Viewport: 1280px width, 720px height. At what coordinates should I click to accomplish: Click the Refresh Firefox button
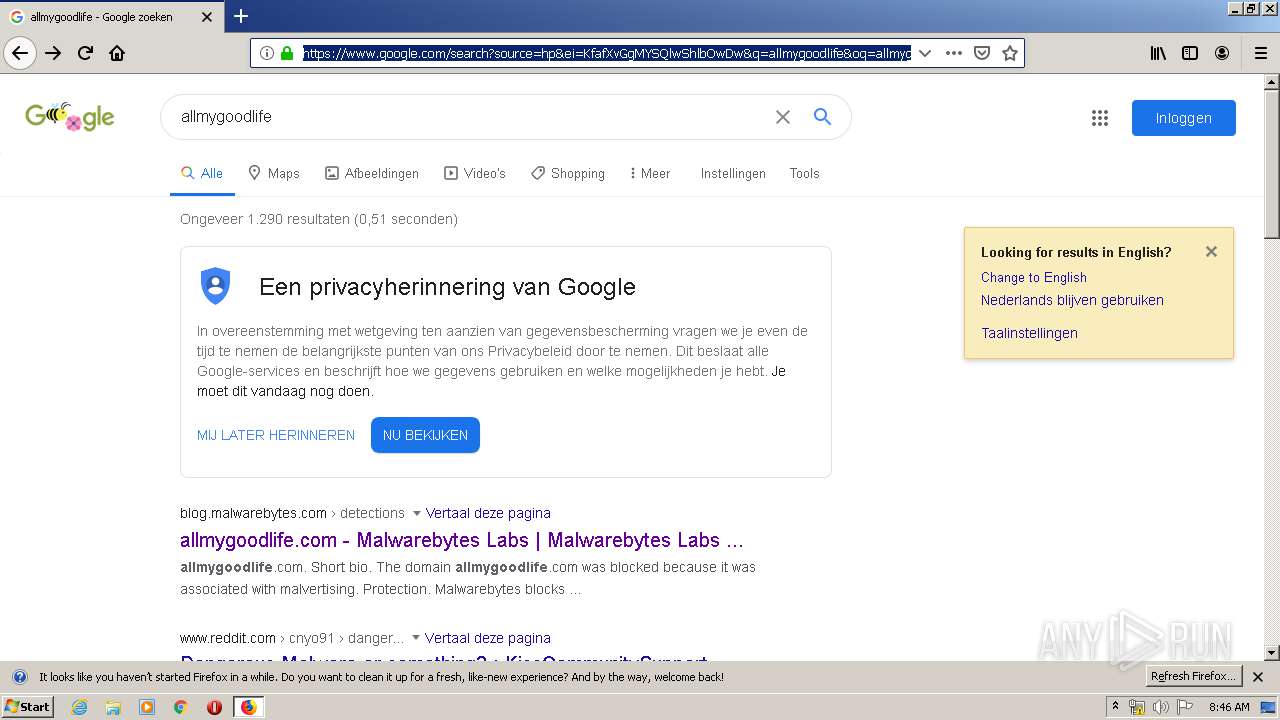pyautogui.click(x=1194, y=676)
